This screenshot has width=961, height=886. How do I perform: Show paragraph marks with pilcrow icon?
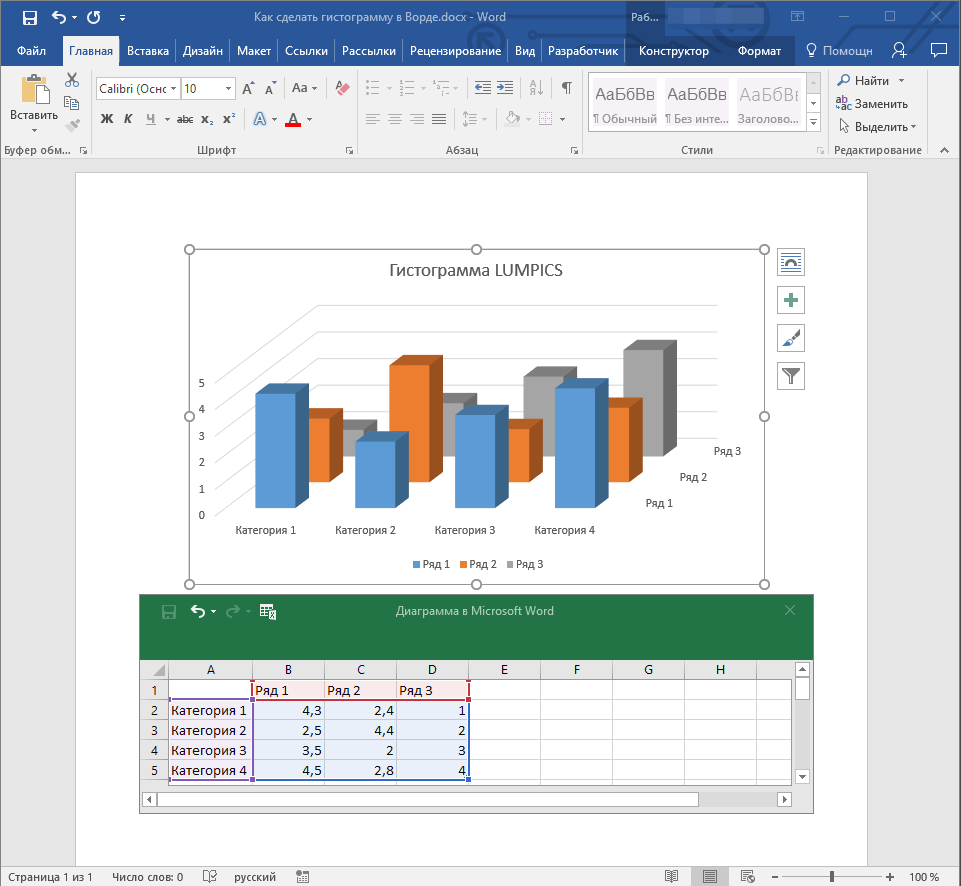pyautogui.click(x=567, y=88)
